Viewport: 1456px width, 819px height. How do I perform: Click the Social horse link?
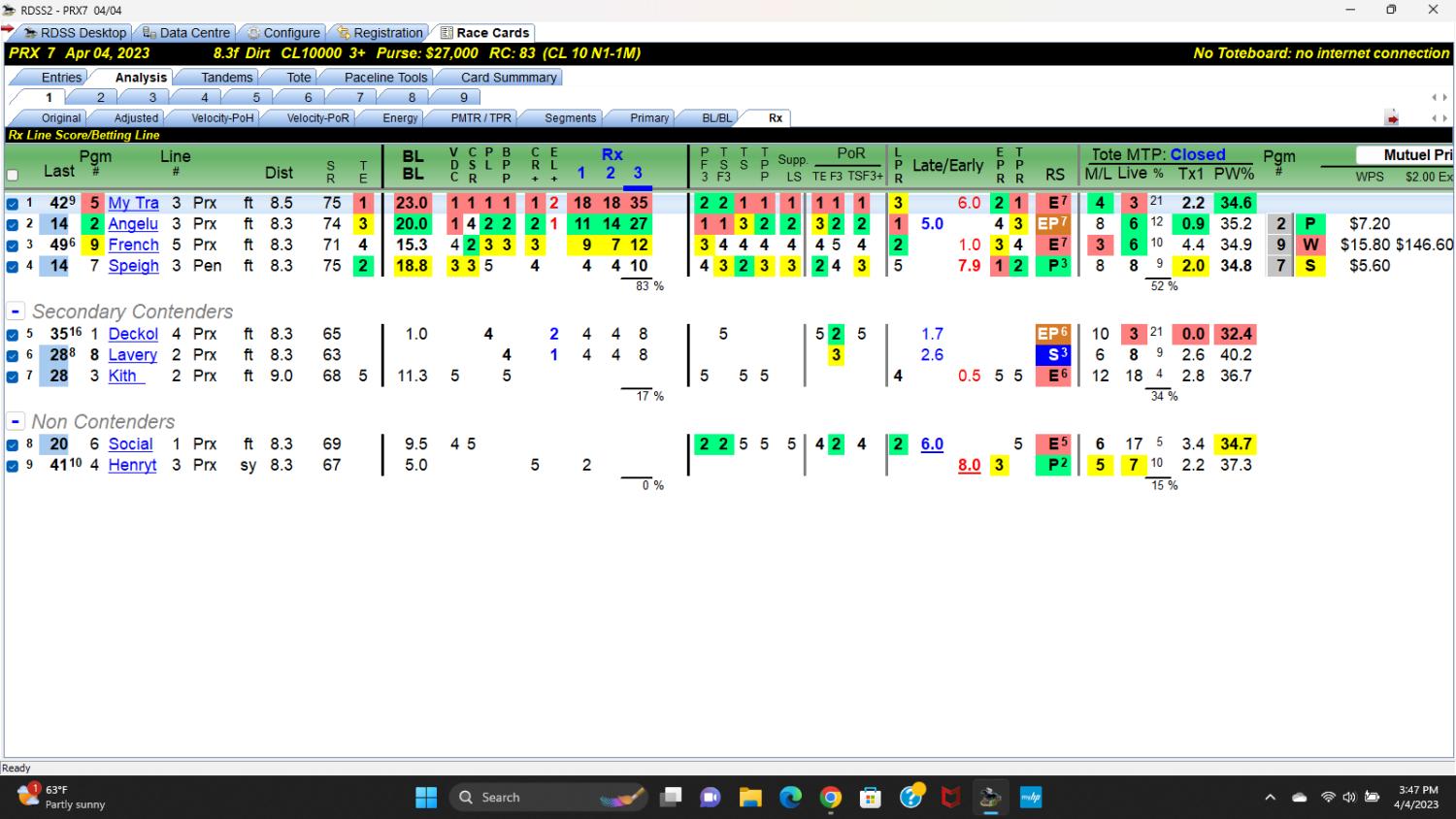[130, 443]
